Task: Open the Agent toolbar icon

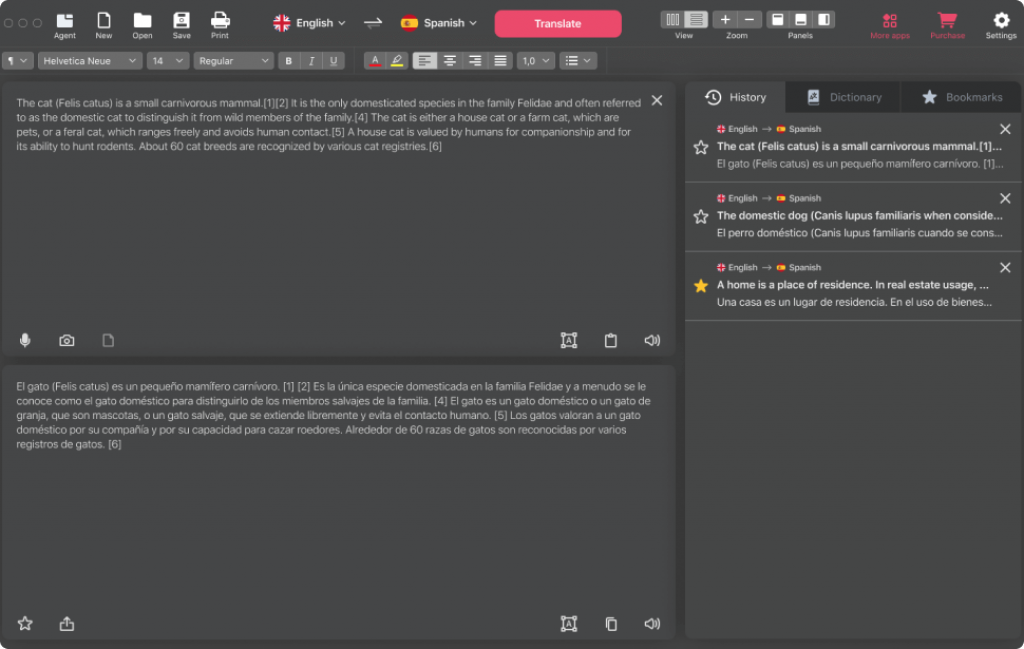Action: pos(64,22)
